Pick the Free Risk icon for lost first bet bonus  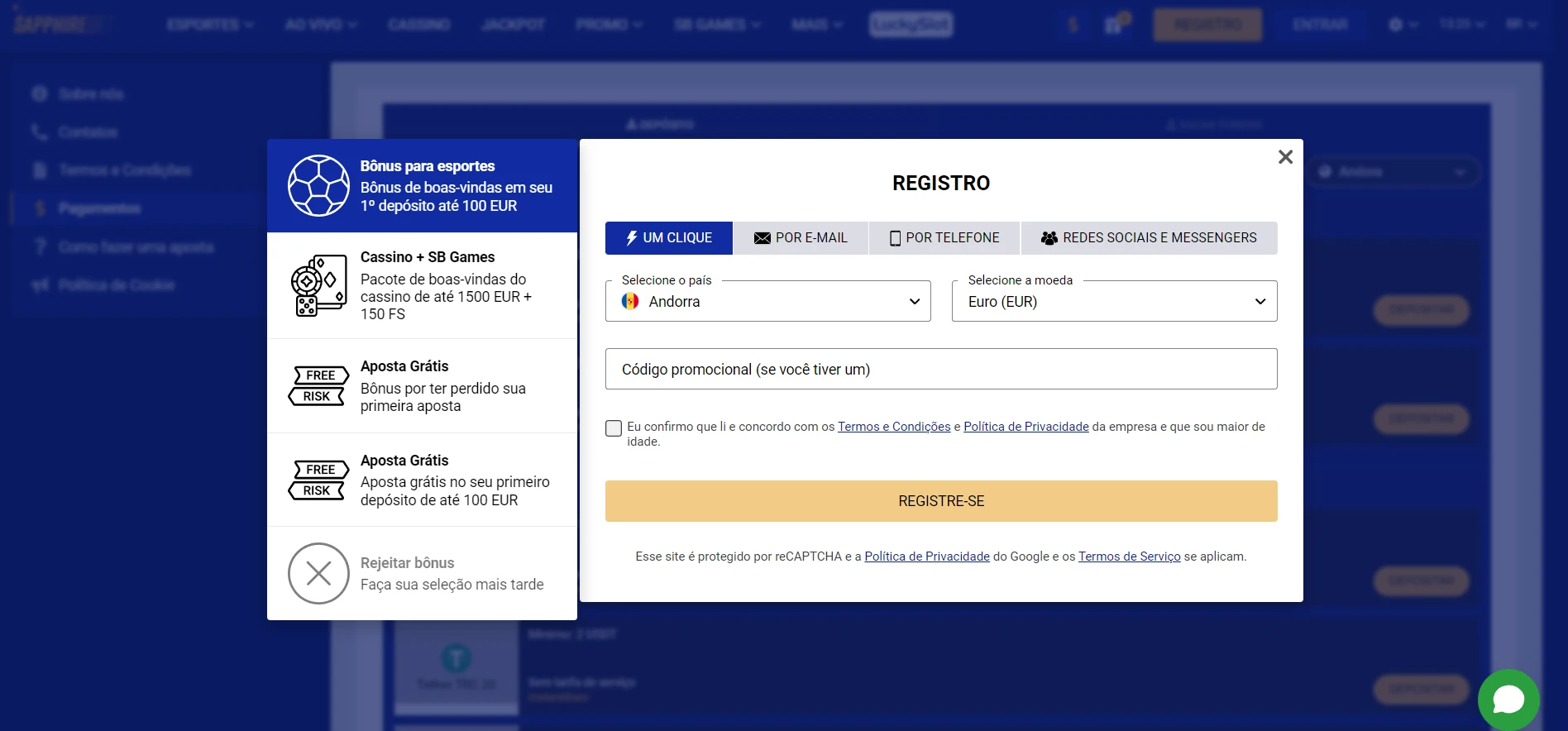[318, 385]
